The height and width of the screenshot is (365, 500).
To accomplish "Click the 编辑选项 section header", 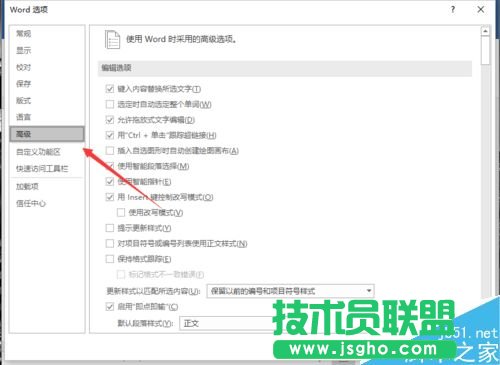I will (285, 68).
